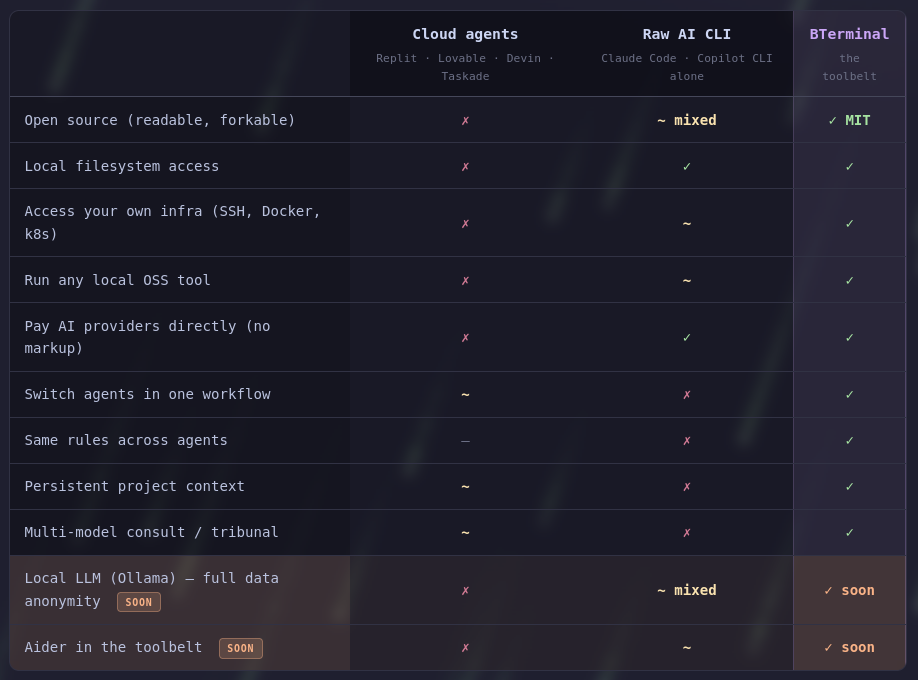Click the Raw AI CLI cross for Same rules across agents
The width and height of the screenshot is (918, 680).
[686, 441]
